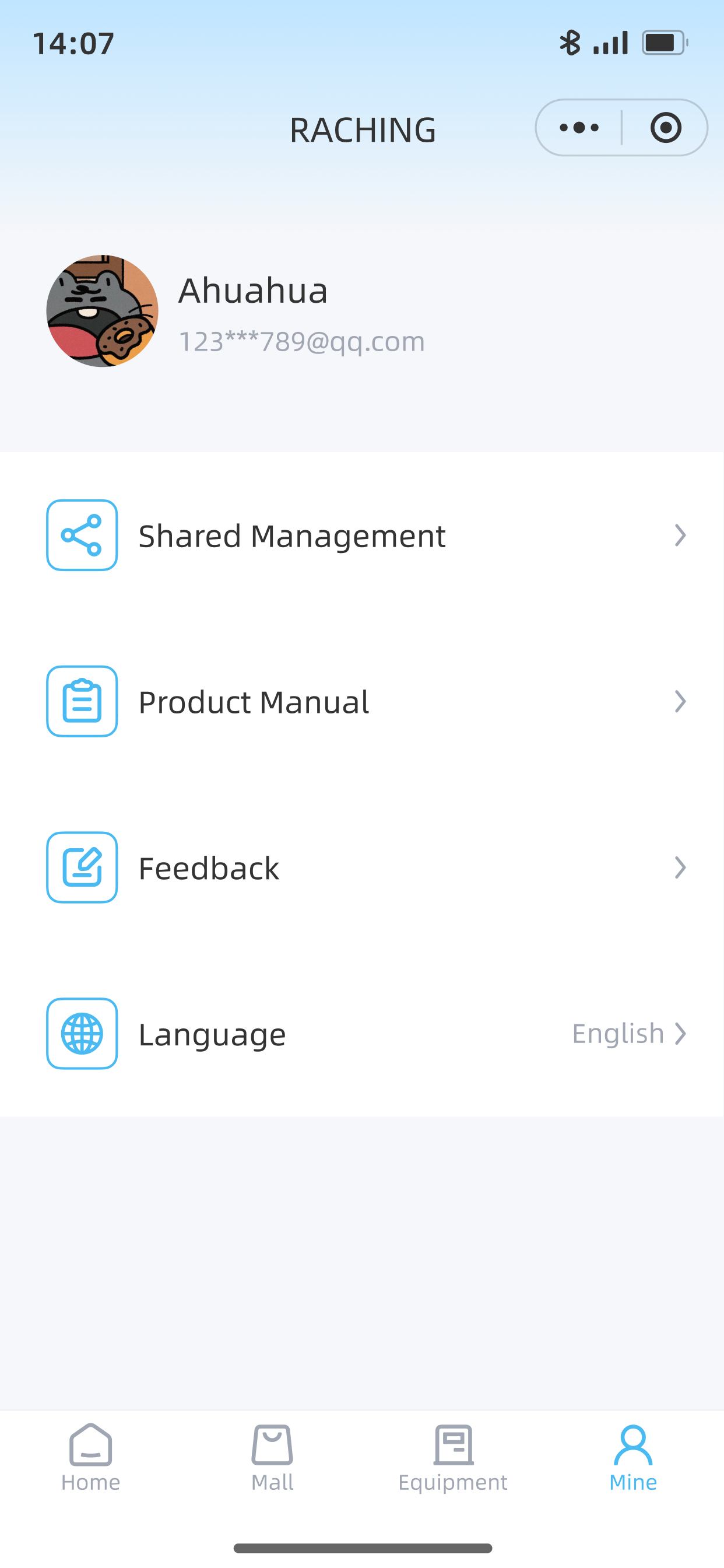The height and width of the screenshot is (1568, 724).
Task: Expand Product Manual using the right chevron
Action: point(680,701)
